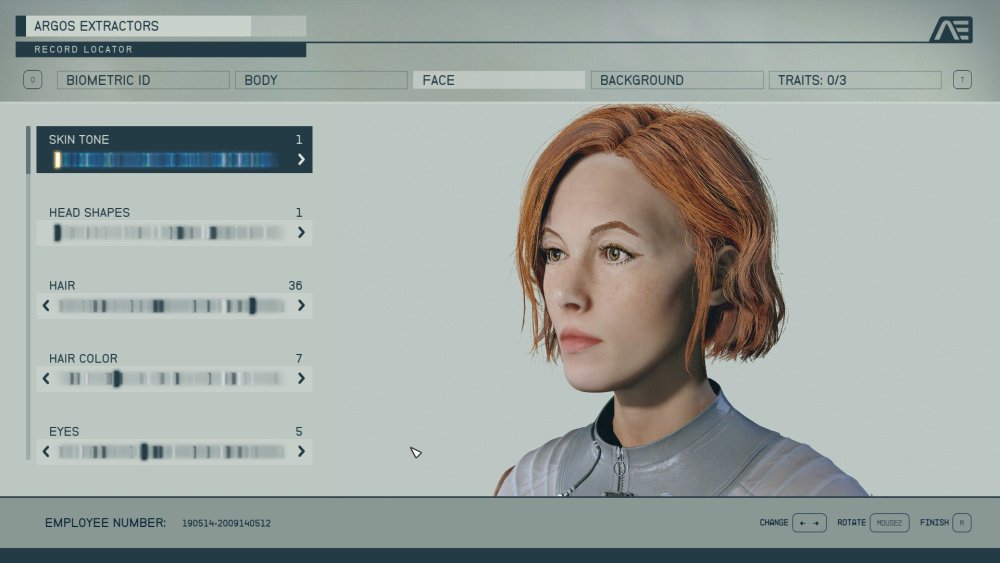1000x563 pixels.
Task: Open the Background tab
Action: (677, 80)
